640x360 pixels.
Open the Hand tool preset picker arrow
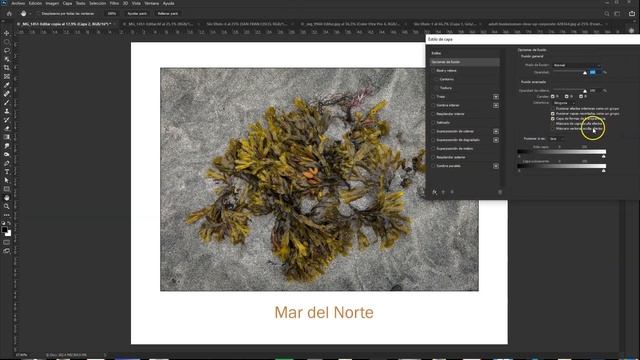pyautogui.click(x=30, y=13)
